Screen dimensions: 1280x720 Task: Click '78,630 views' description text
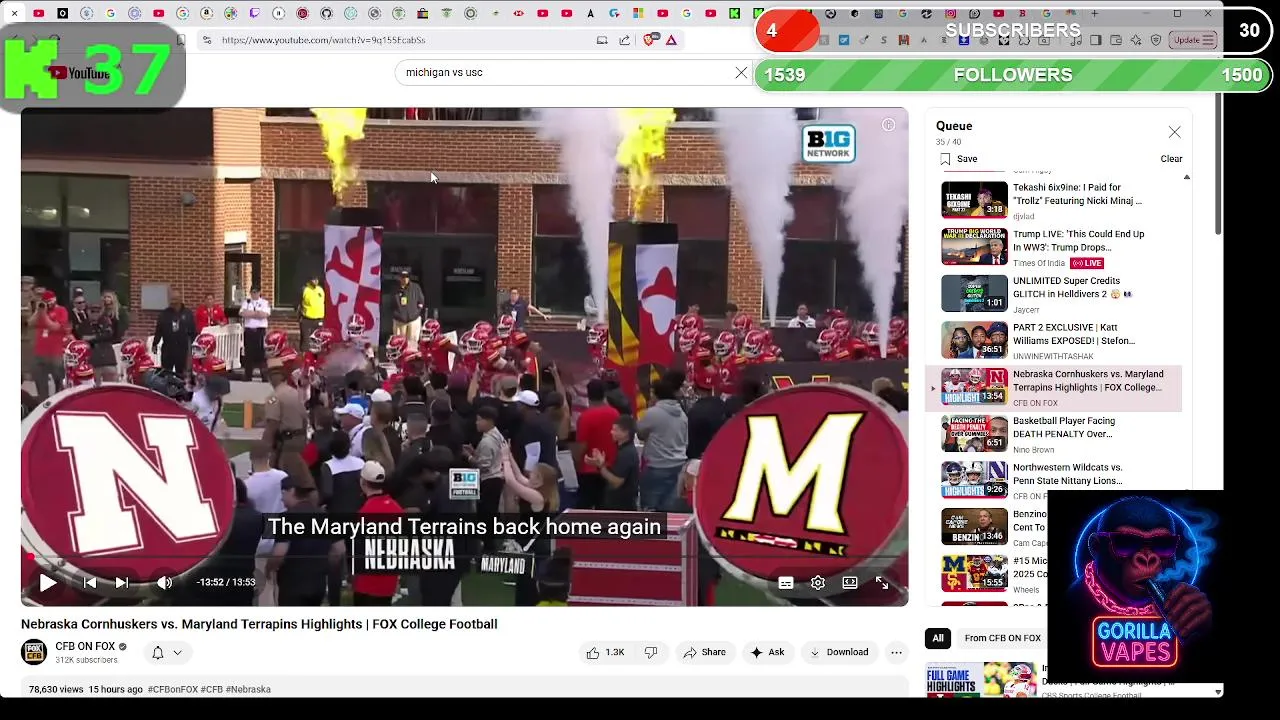coord(56,689)
